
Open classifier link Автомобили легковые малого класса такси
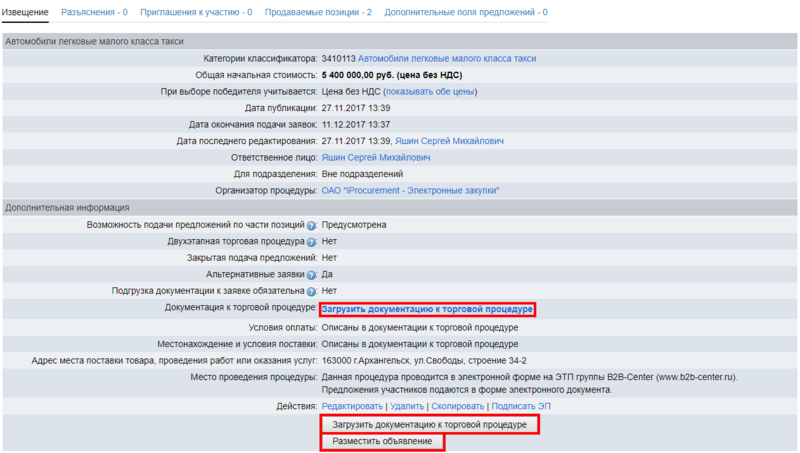pos(446,59)
